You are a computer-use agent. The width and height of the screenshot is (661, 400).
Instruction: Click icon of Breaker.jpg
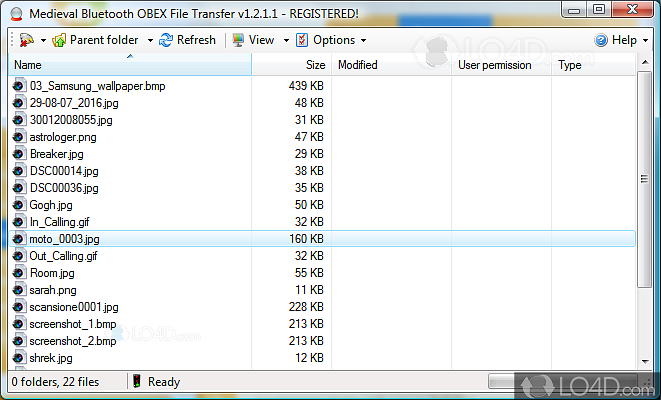pyautogui.click(x=19, y=154)
